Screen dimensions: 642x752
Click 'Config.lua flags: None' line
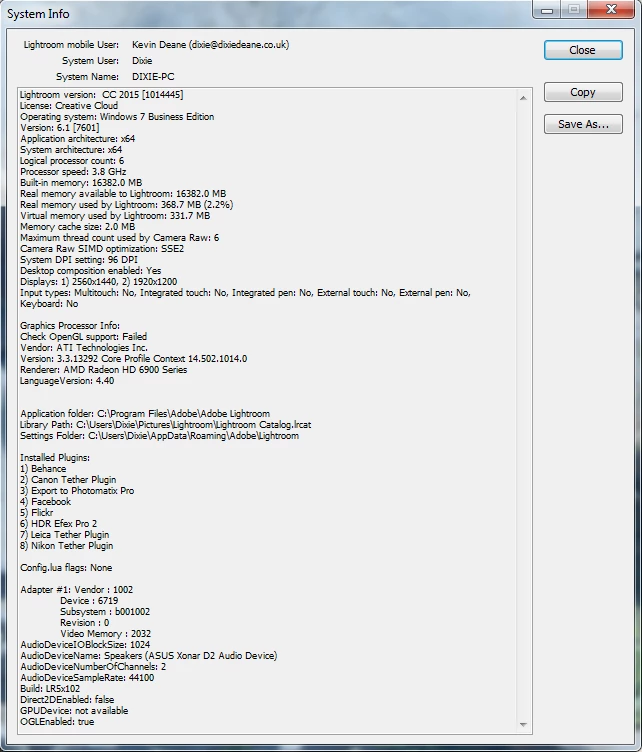pyautogui.click(x=66, y=568)
